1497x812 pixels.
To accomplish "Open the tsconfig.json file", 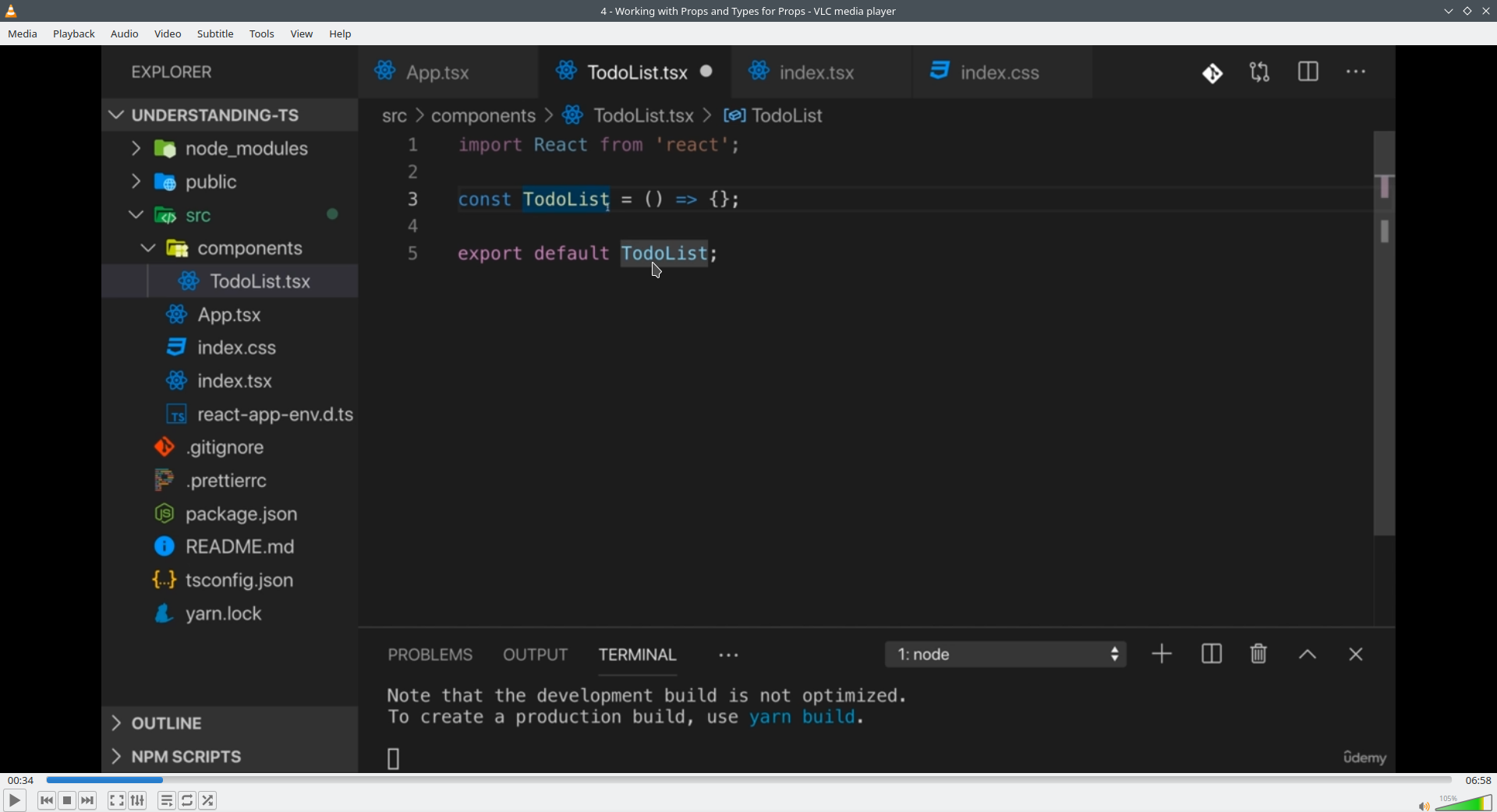I will [229, 581].
